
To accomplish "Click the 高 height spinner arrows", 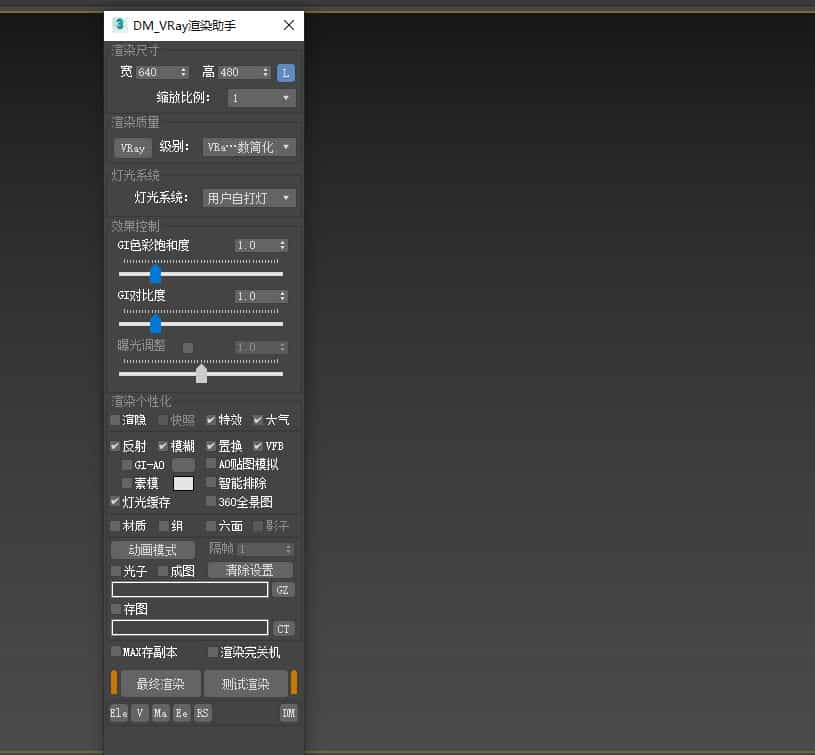I will (266, 72).
